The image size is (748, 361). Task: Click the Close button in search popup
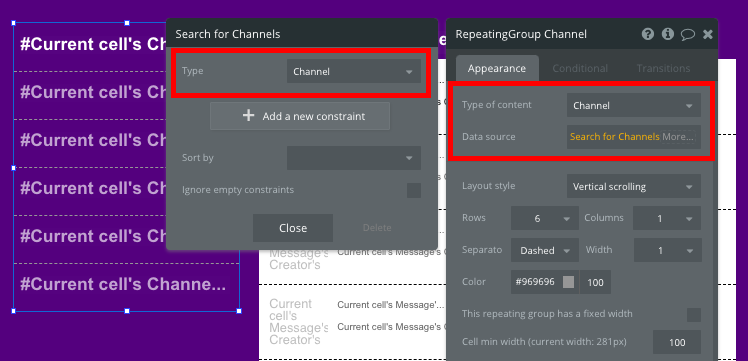click(x=293, y=228)
